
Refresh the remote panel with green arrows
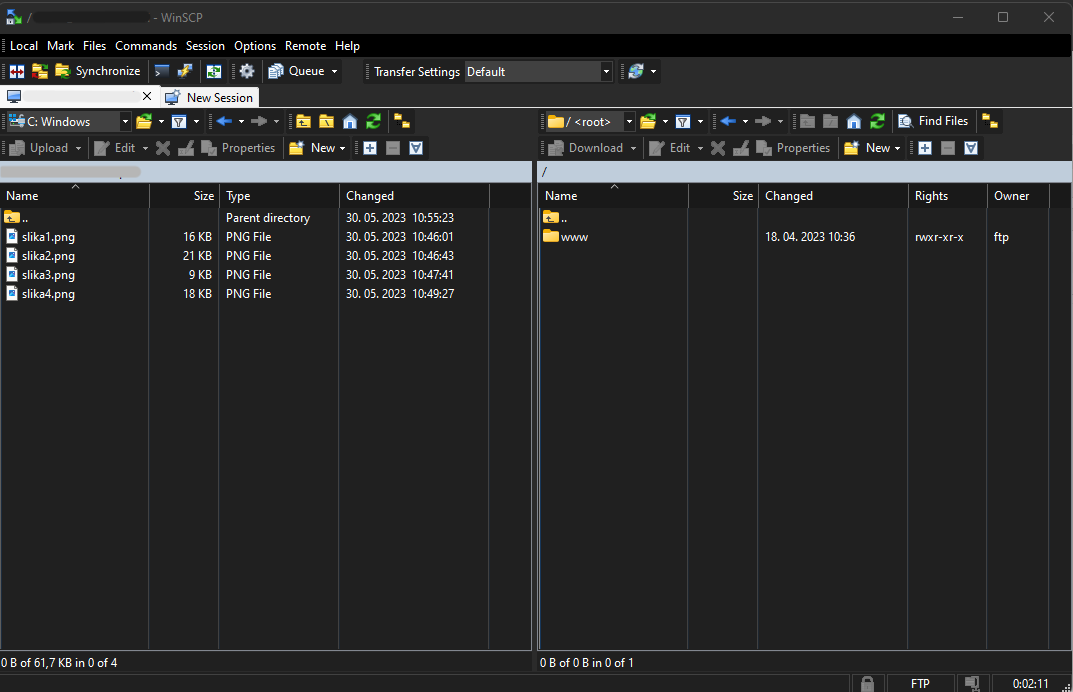(x=877, y=122)
